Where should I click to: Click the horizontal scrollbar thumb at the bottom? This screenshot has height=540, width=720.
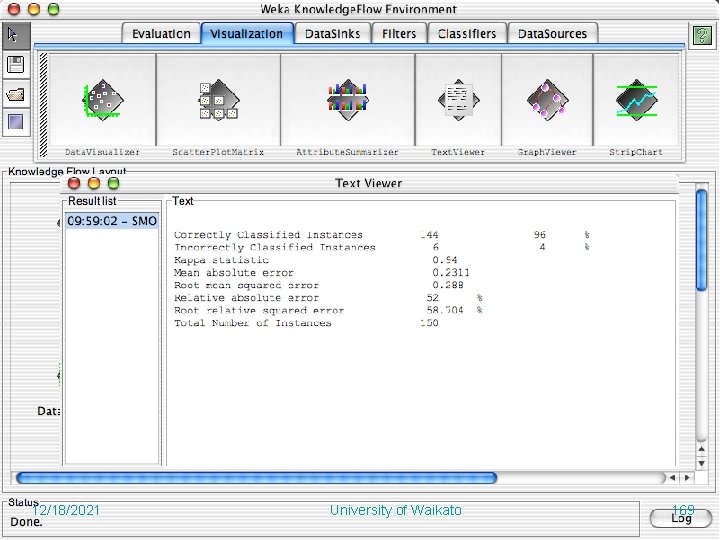point(256,478)
